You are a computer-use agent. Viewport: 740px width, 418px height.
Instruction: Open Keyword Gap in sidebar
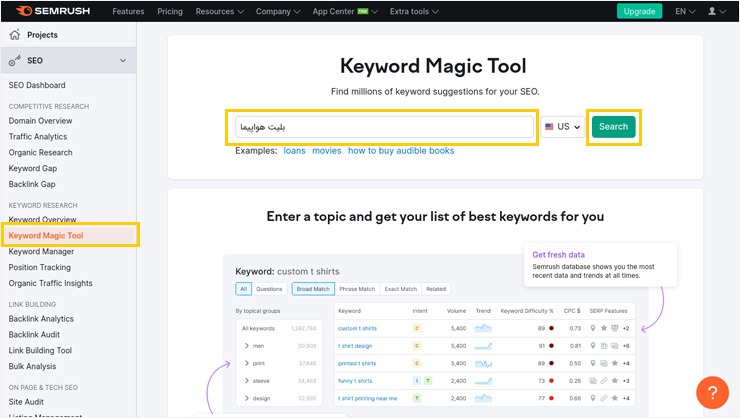tap(33, 168)
